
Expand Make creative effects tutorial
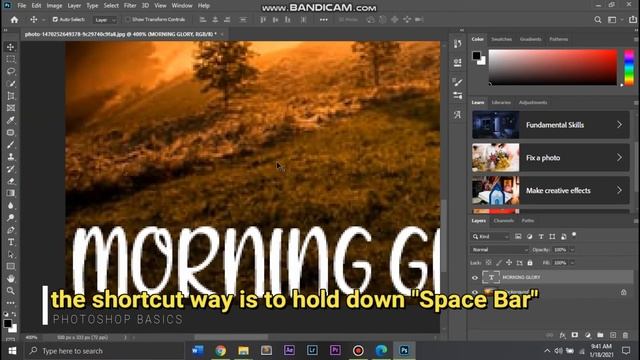(x=551, y=190)
